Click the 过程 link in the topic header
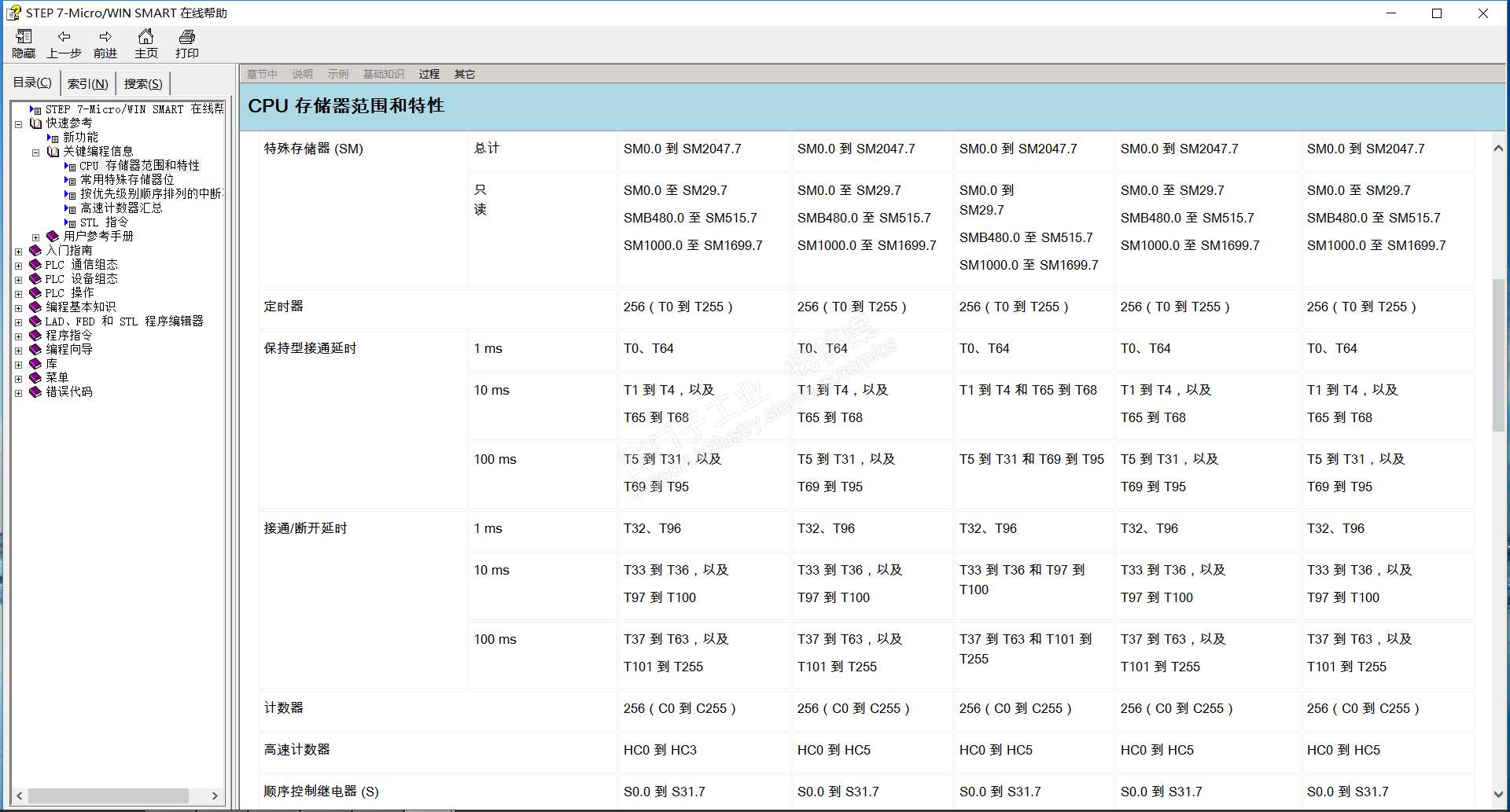The width and height of the screenshot is (1510, 812). click(x=429, y=74)
